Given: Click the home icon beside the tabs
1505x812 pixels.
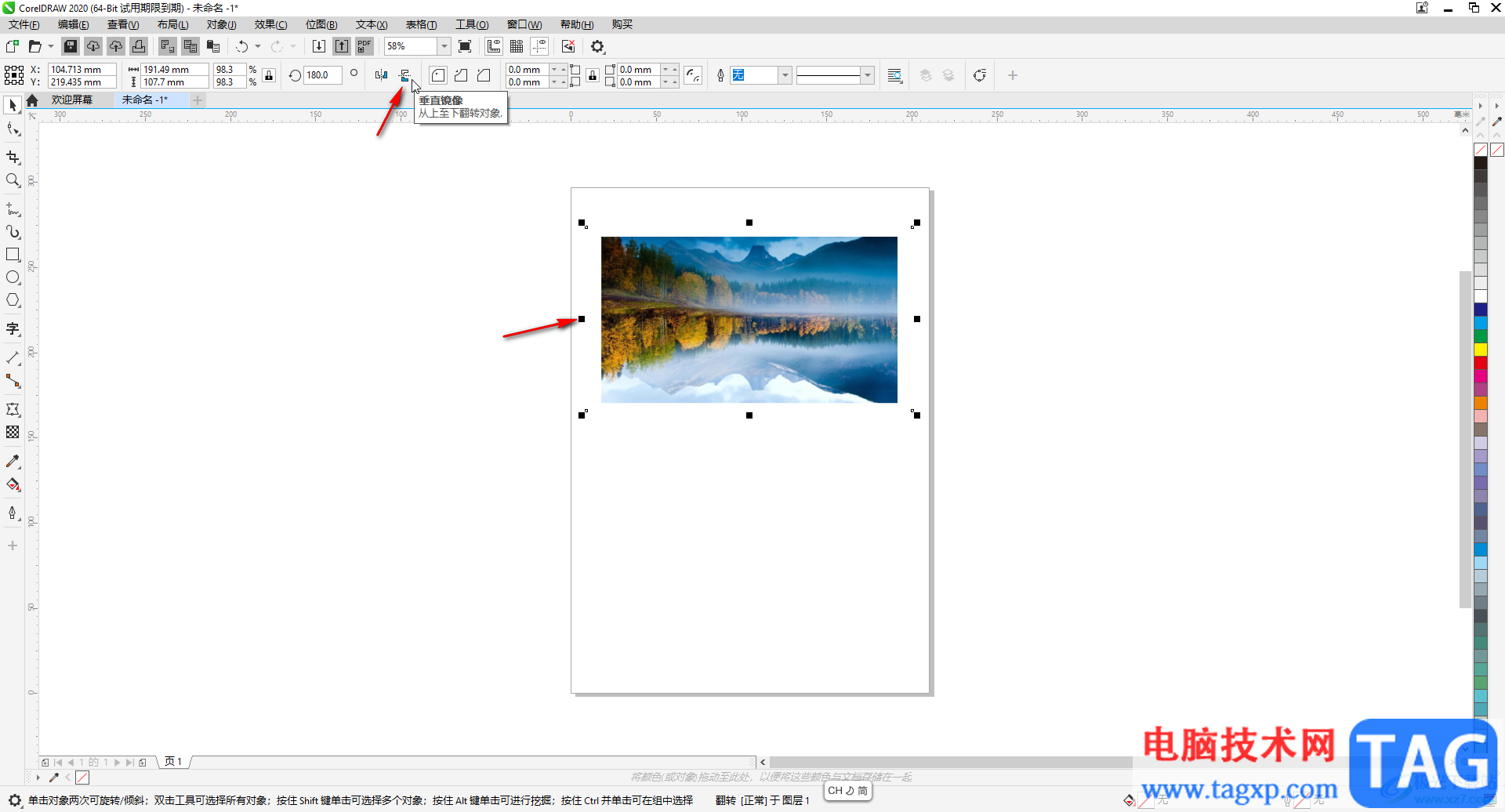Looking at the screenshot, I should 32,100.
